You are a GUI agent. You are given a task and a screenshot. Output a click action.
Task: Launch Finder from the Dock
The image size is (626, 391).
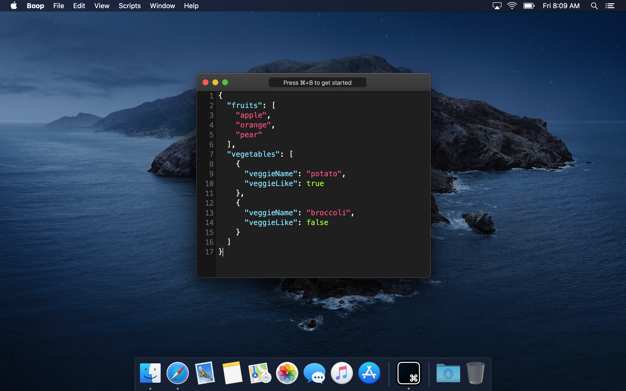point(150,373)
